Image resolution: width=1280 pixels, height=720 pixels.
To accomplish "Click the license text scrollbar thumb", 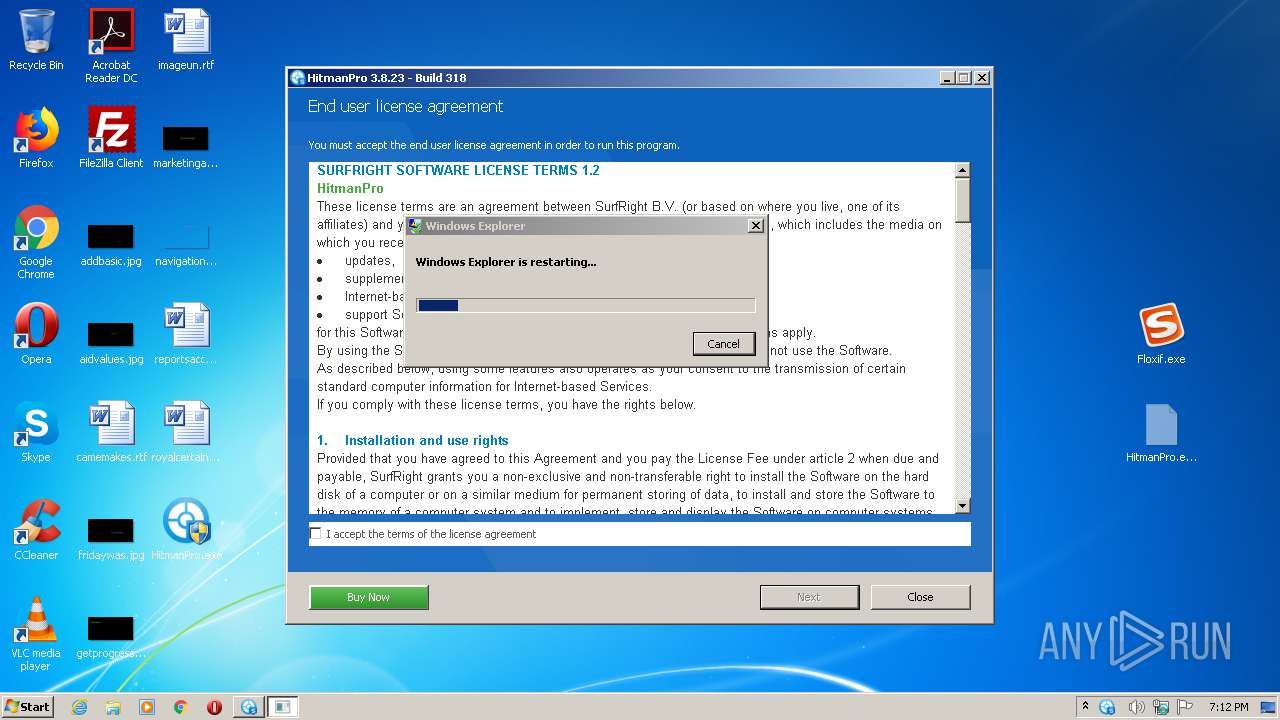I will click(x=962, y=200).
